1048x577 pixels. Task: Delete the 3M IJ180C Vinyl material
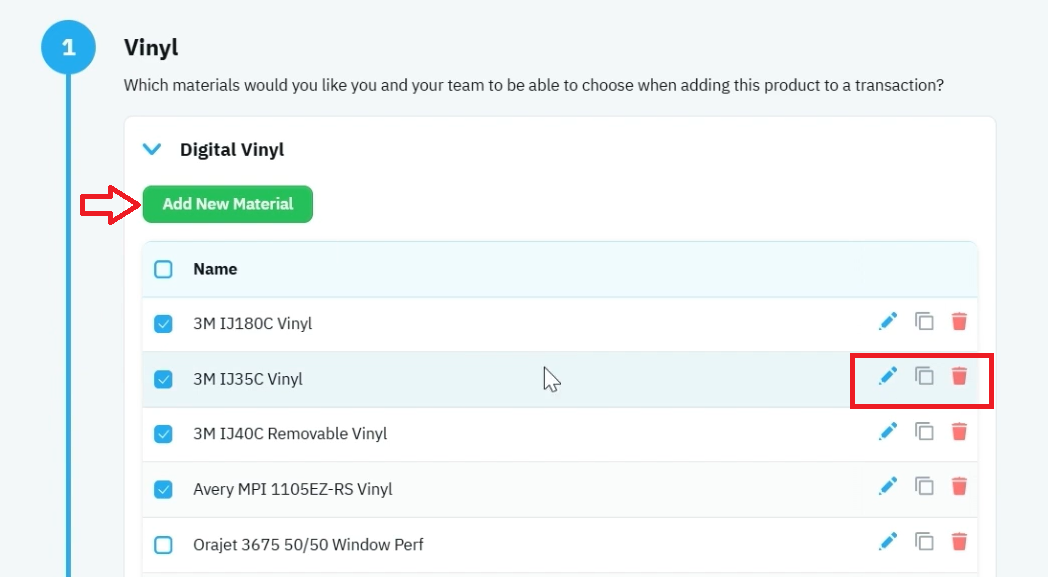959,322
